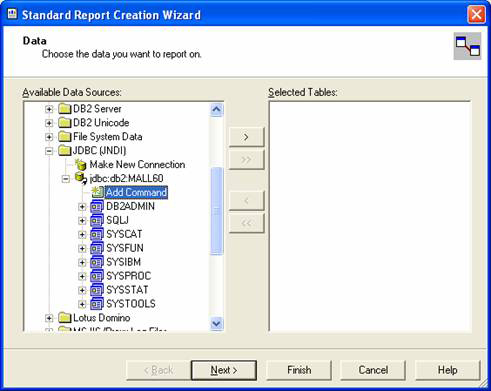
Task: Collapse the jdbc:db2:MALL60 connection node
Action: (66, 179)
